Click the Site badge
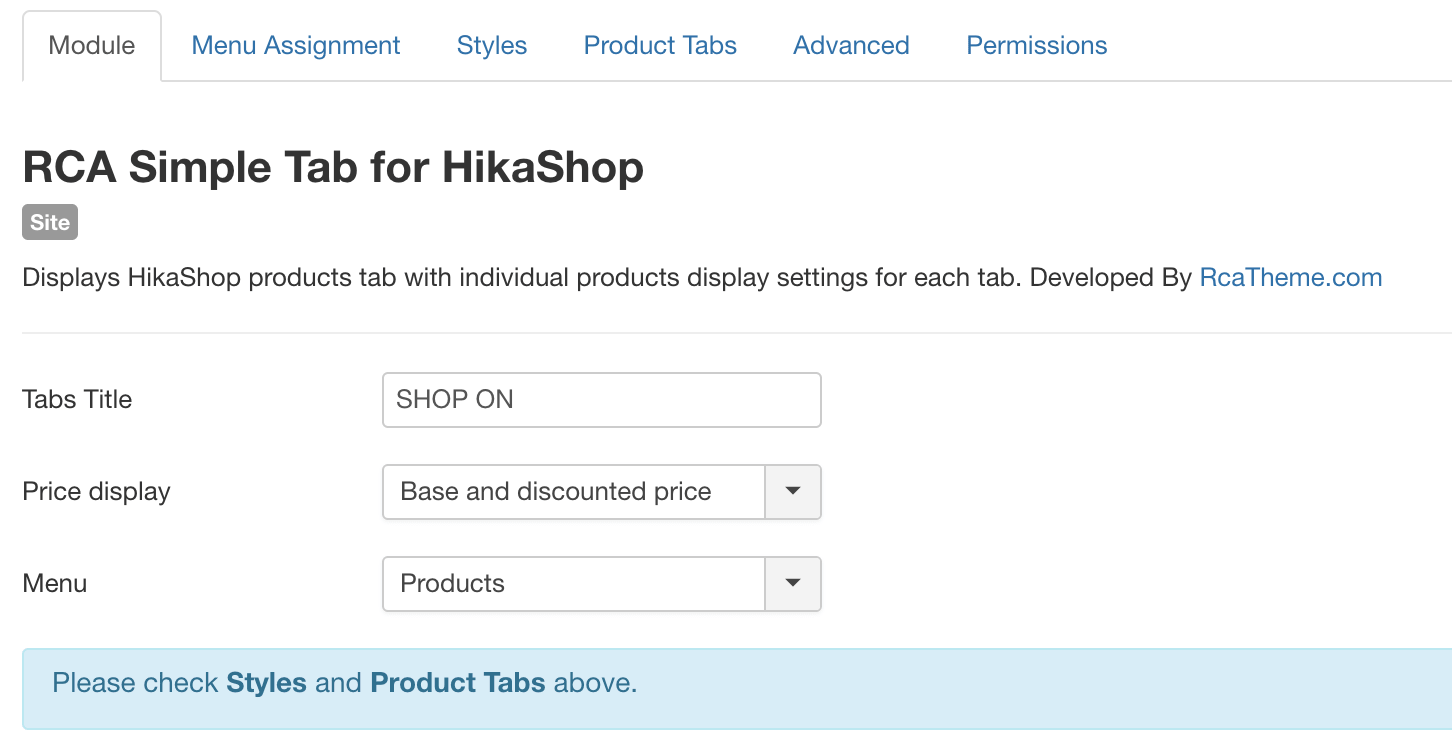The height and width of the screenshot is (745, 1452). point(50,222)
